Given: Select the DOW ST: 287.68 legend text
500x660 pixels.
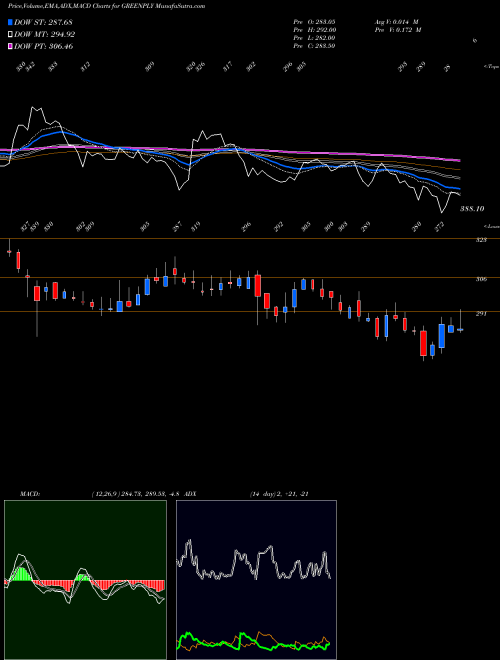Looking at the screenshot, I should pyautogui.click(x=43, y=22).
